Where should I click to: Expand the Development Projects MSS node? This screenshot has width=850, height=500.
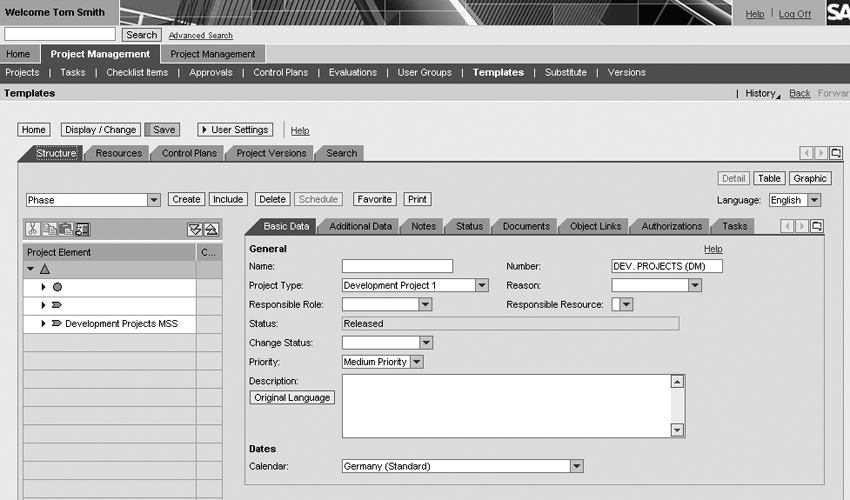pos(44,324)
